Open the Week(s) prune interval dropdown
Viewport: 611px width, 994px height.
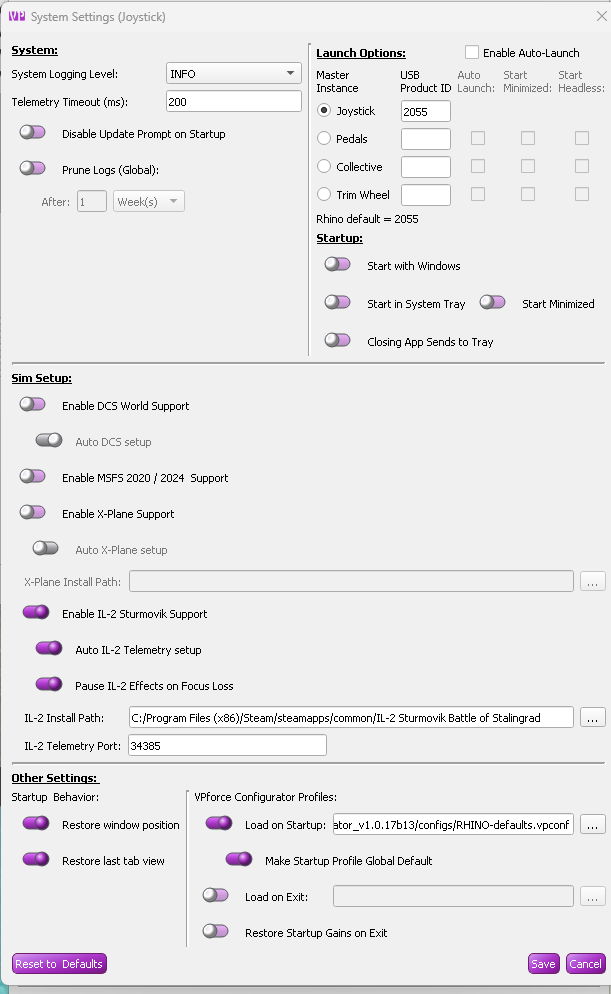(149, 202)
